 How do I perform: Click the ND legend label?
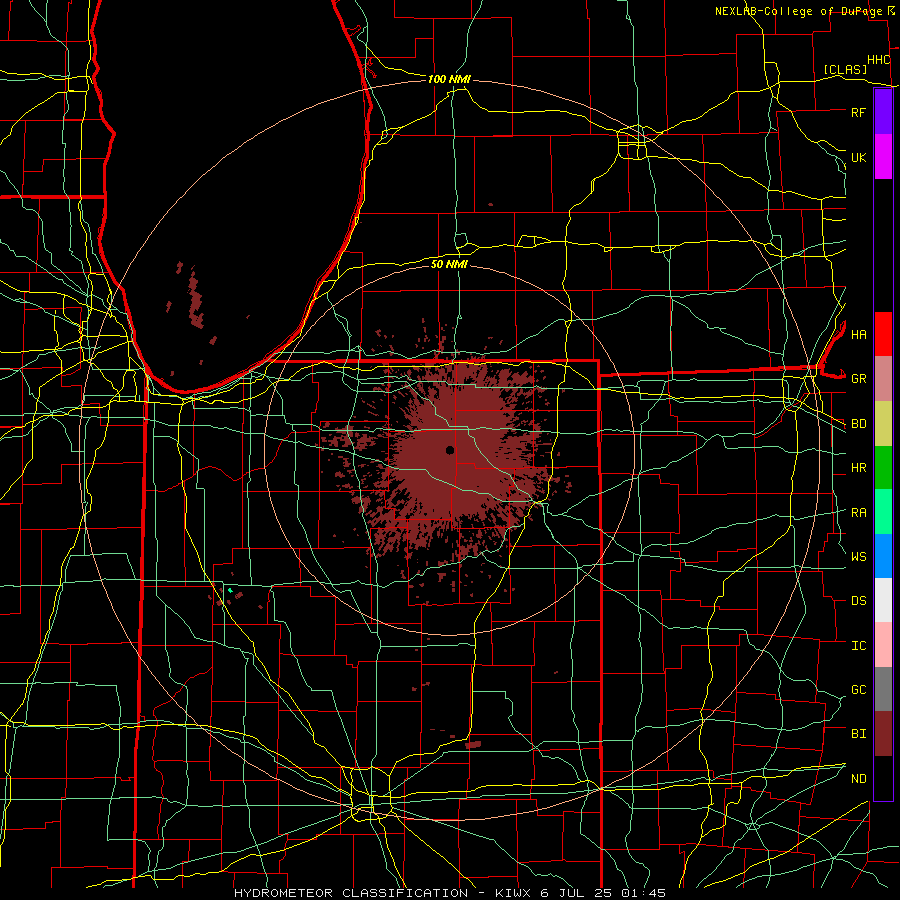coord(859,779)
